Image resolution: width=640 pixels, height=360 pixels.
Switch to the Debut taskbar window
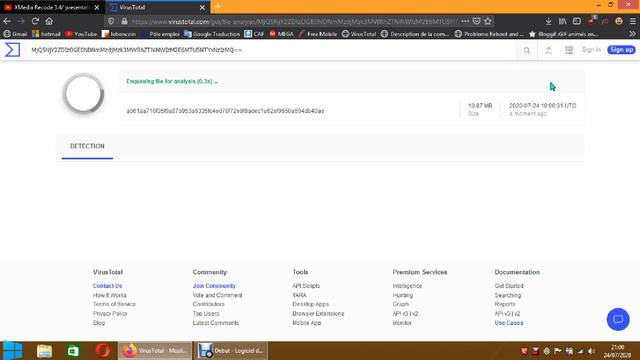pyautogui.click(x=231, y=351)
